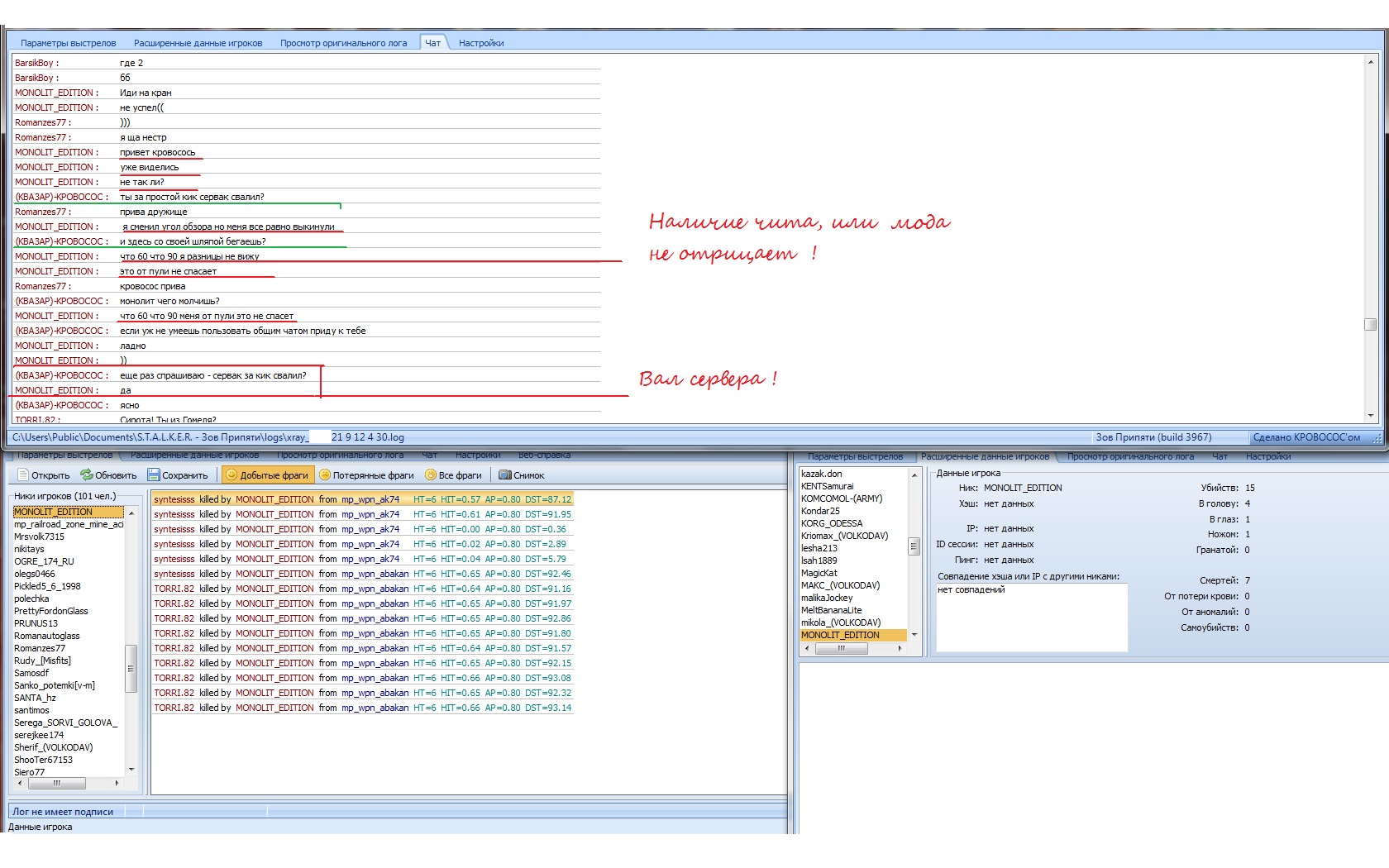
Task: Open Просмотр оригинального лога tab in top window
Action: [343, 43]
